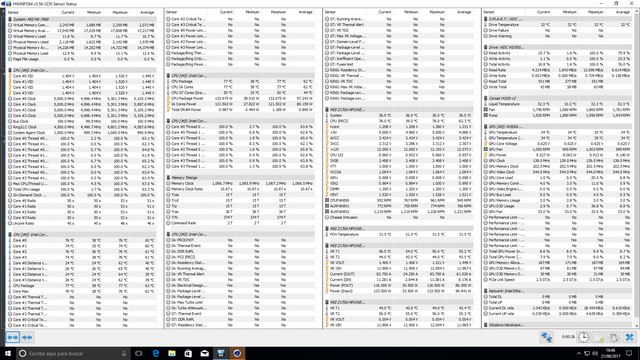Select the Page File Usage row
Image resolution: width=640 pixels, height=360 pixels.
pyautogui.click(x=82, y=59)
